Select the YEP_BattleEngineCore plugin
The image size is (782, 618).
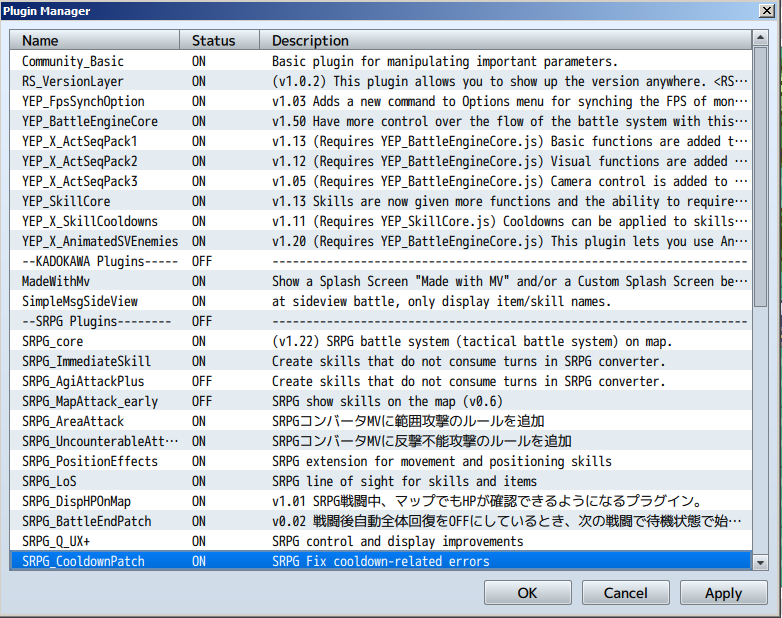pyautogui.click(x=381, y=121)
